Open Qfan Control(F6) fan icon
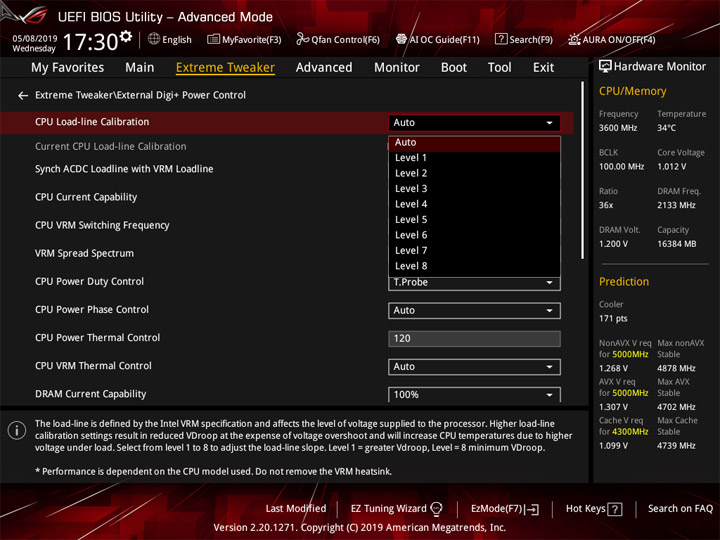720x540 pixels. point(302,39)
